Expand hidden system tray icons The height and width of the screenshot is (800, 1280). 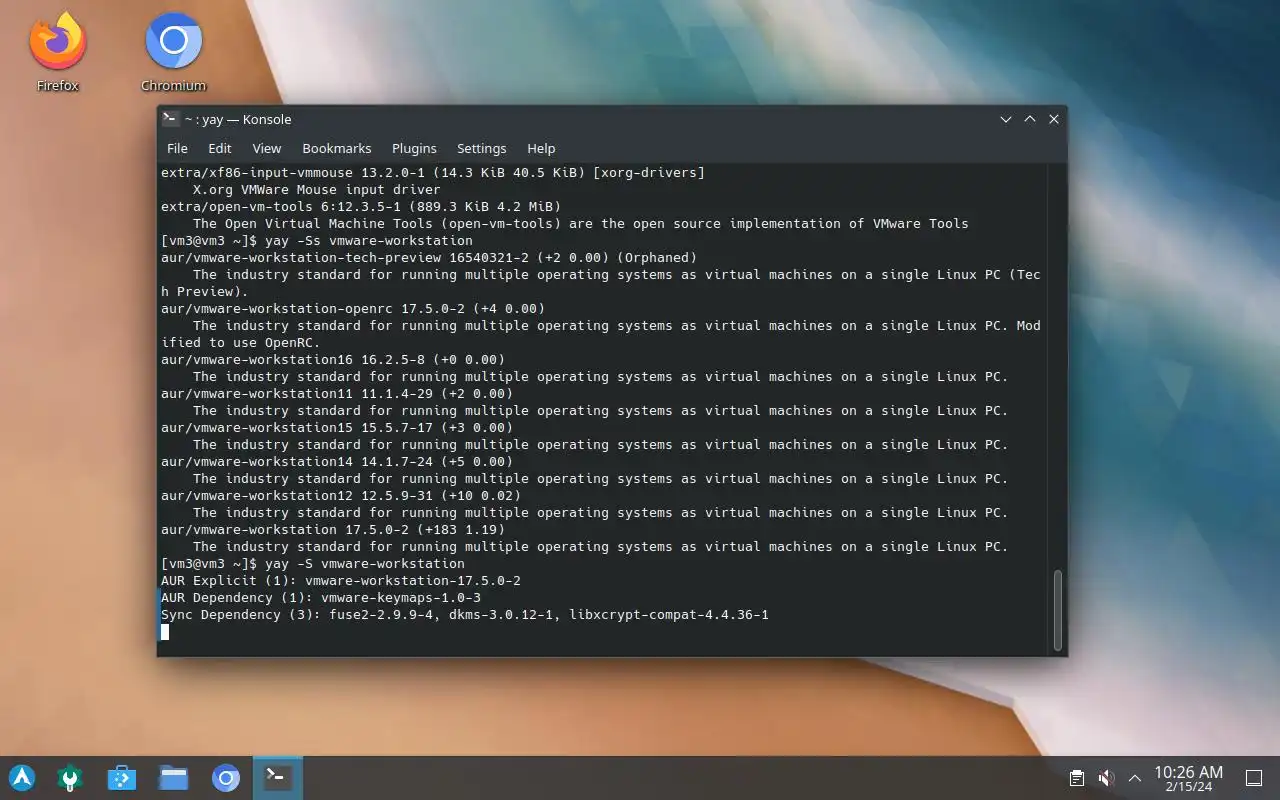tap(1135, 778)
